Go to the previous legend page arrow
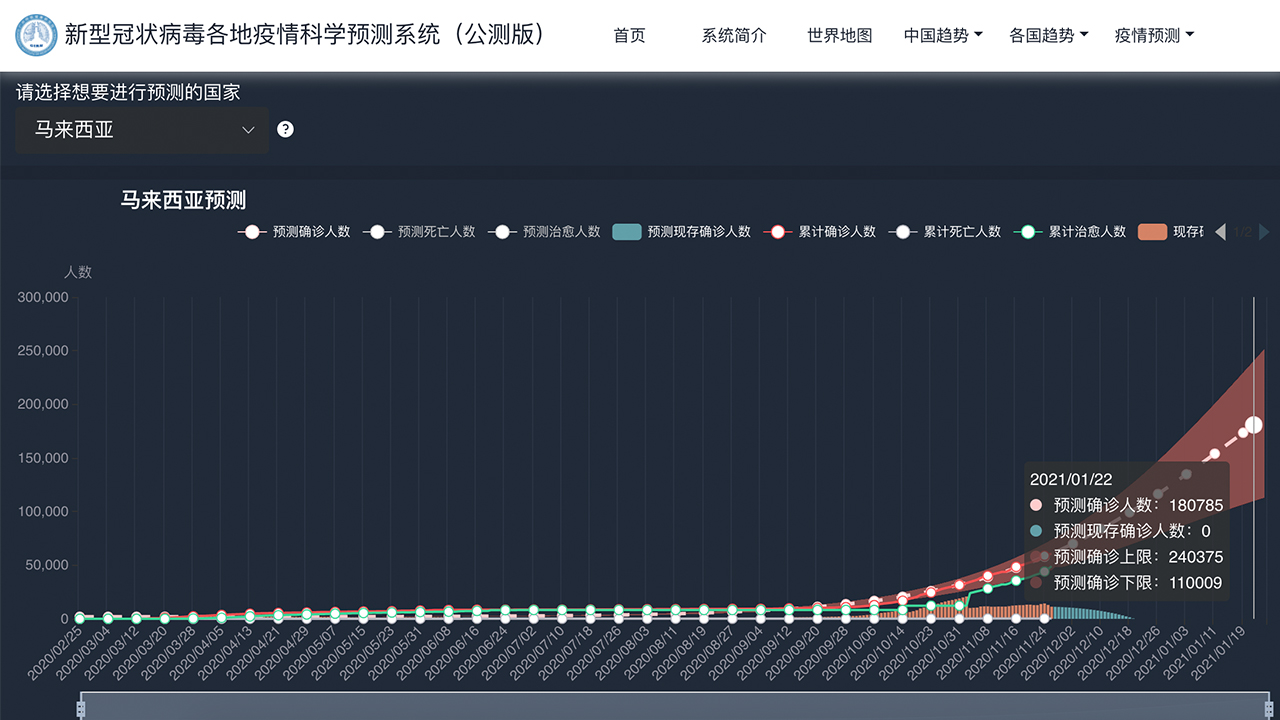The image size is (1280, 720). [1220, 232]
